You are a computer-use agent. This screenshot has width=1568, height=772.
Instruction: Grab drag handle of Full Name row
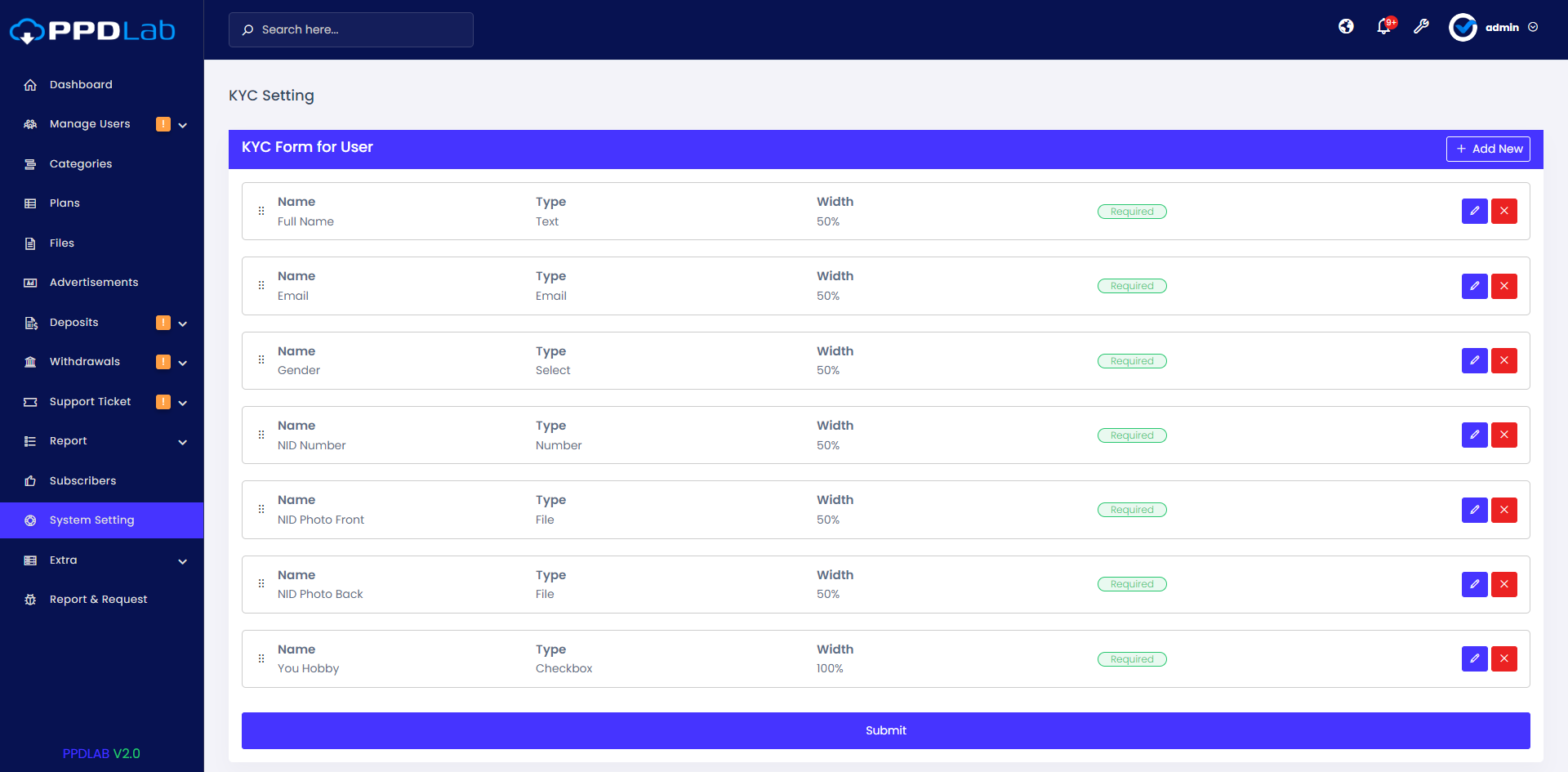(x=261, y=211)
